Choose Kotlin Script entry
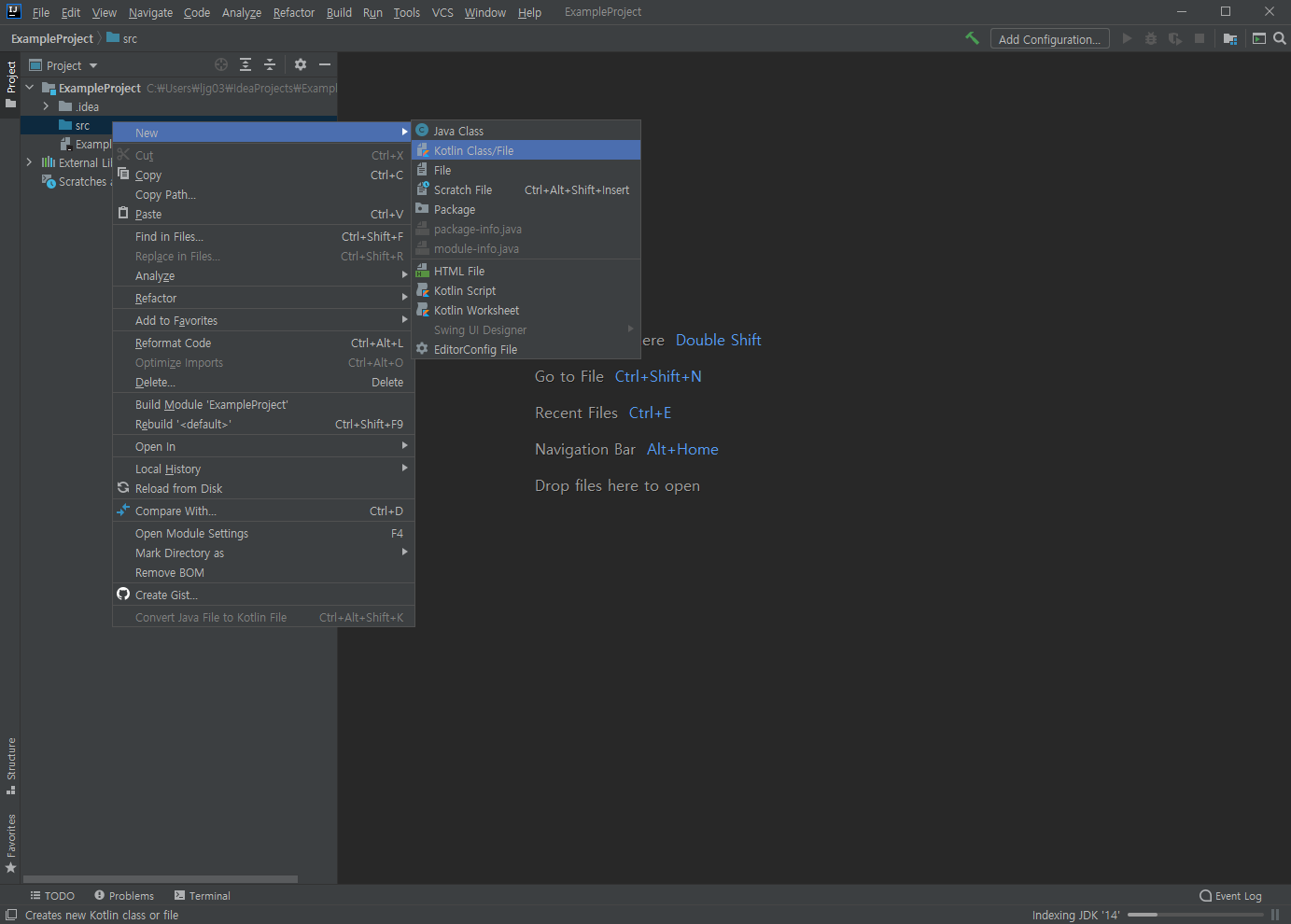This screenshot has width=1291, height=924. click(x=526, y=290)
